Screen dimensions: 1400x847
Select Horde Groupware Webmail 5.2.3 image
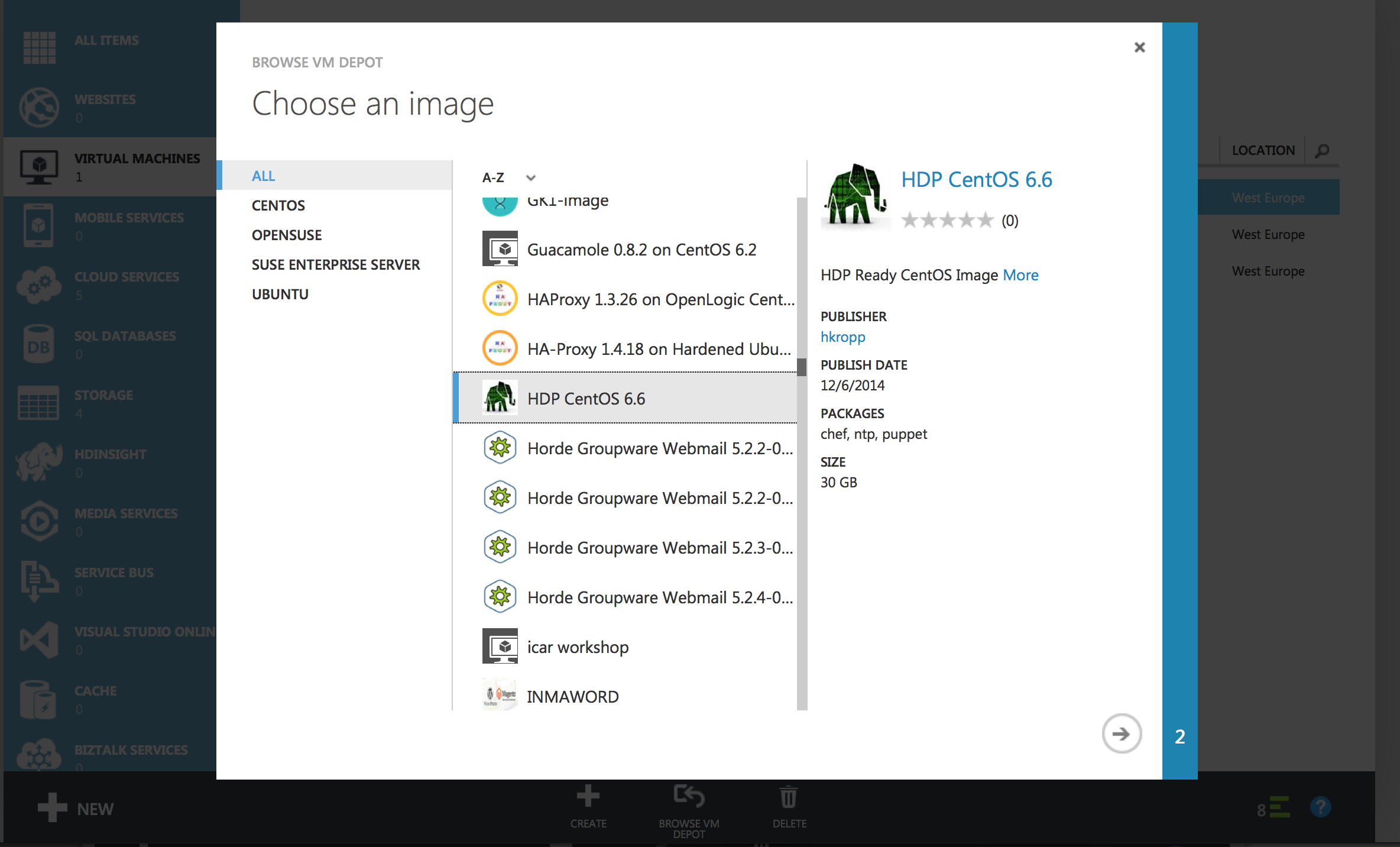pos(659,548)
